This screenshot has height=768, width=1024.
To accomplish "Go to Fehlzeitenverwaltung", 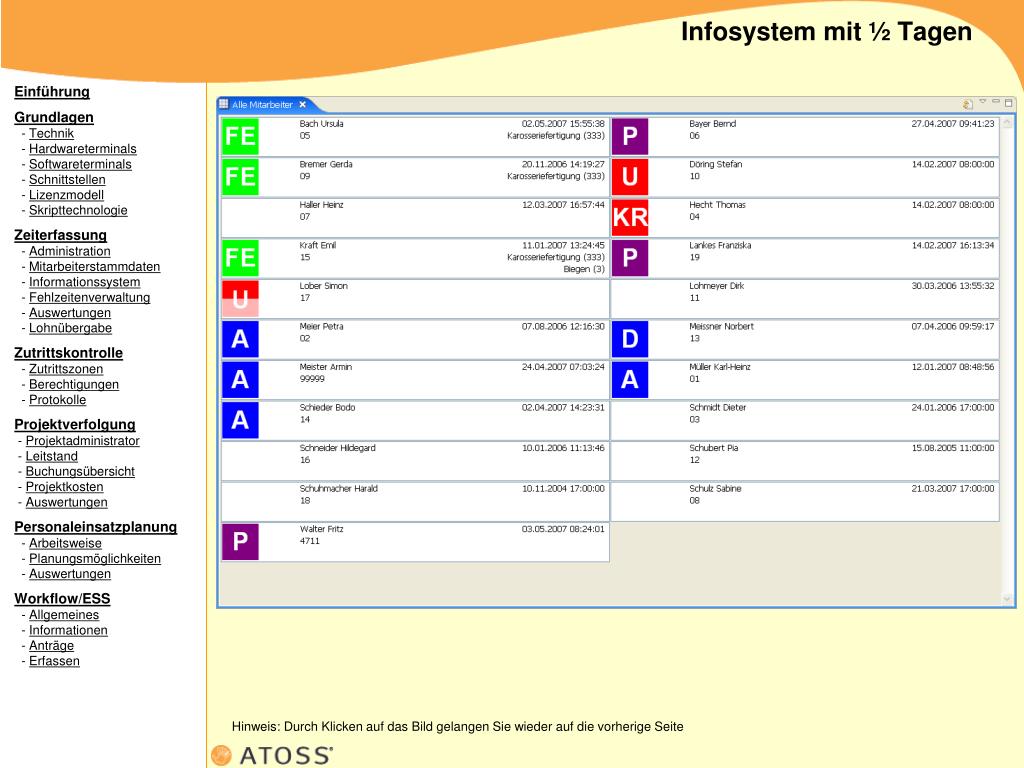I will tap(89, 297).
